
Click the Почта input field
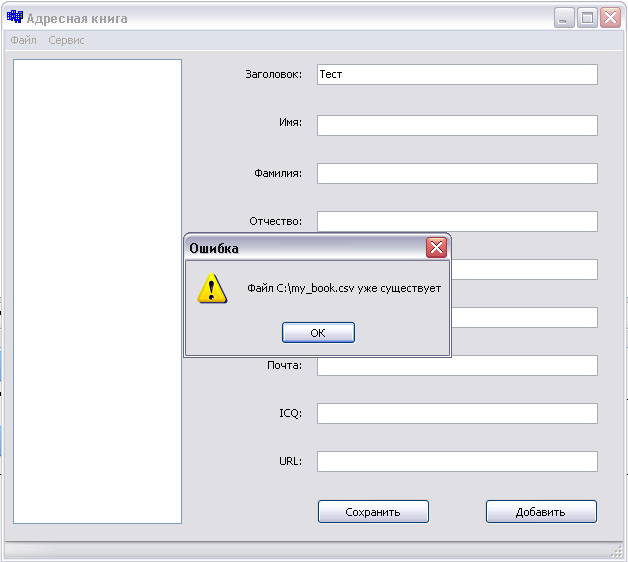457,365
